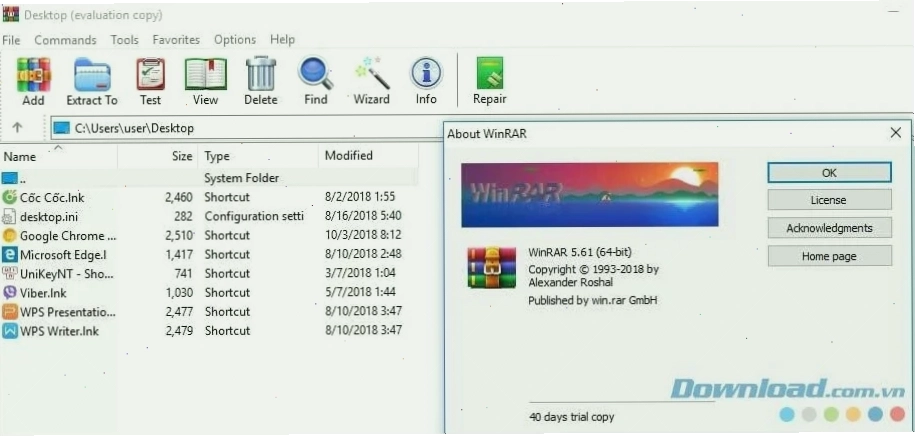Open the Commands menu
915x437 pixels.
pyautogui.click(x=65, y=40)
